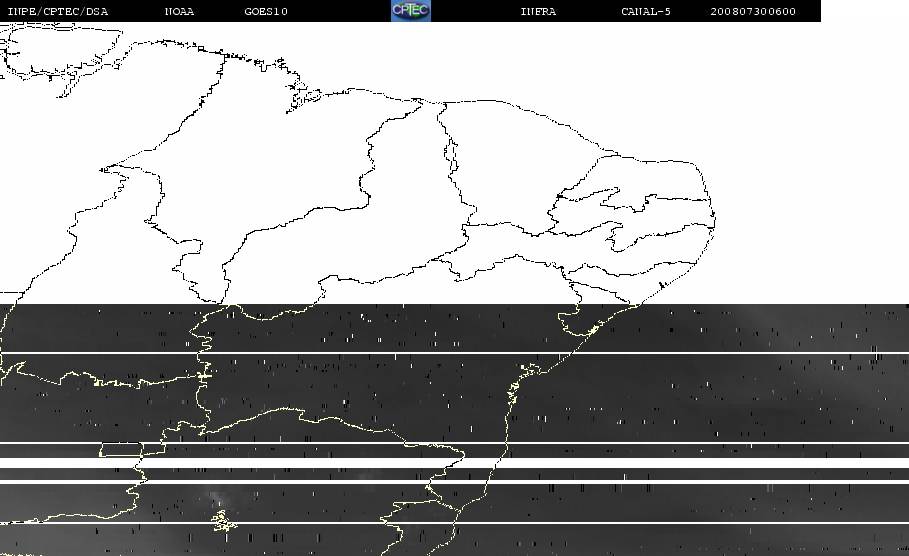
Task: Click the CPTEC logo in header
Action: coord(410,11)
